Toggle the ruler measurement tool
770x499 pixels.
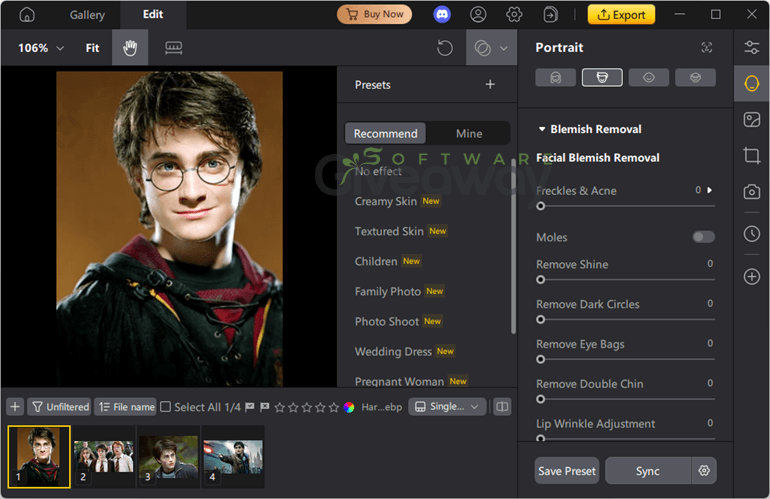(x=173, y=48)
